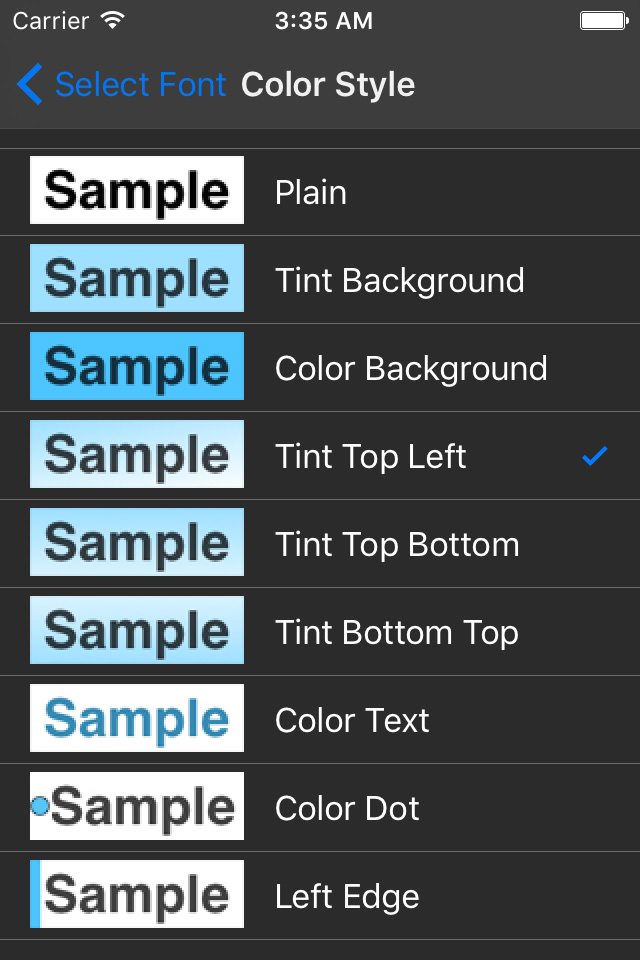Tap the Tint Top Bottom sample preview

137,542
